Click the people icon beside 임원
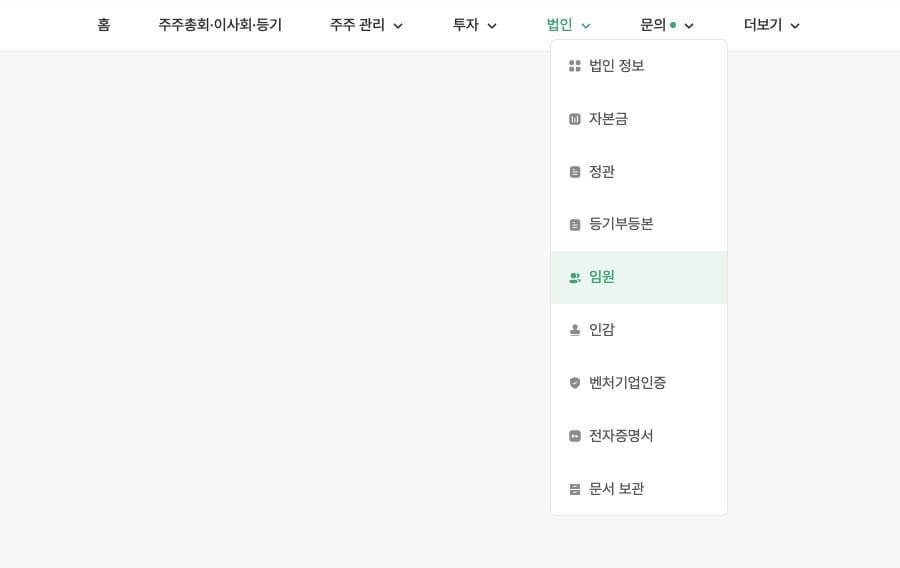Screen dimensions: 900x568 click(x=575, y=278)
